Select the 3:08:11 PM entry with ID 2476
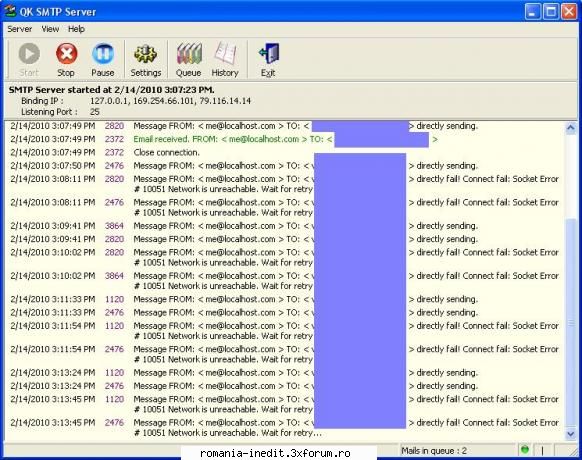The image size is (582, 460). (285, 207)
